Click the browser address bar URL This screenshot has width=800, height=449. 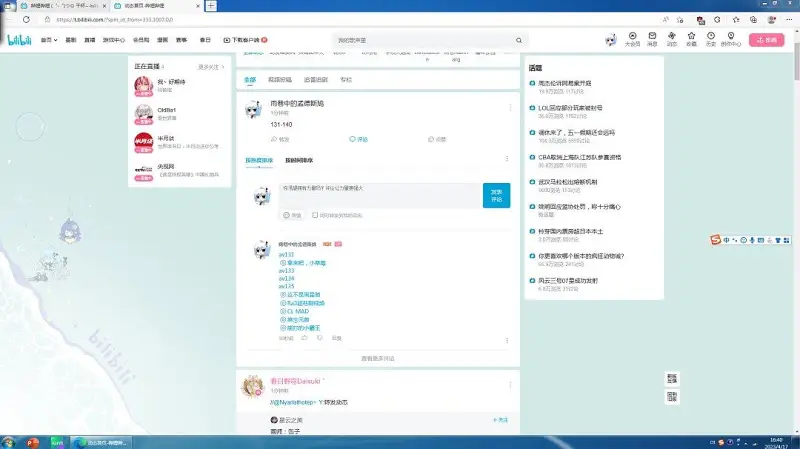(x=114, y=19)
